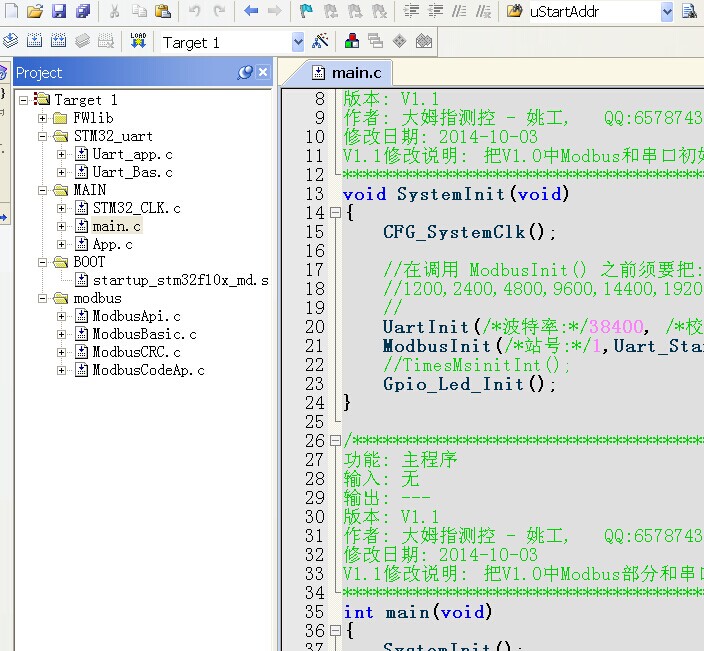Image resolution: width=704 pixels, height=651 pixels.
Task: Navigate backwards with the blue left arrow
Action: pos(250,12)
